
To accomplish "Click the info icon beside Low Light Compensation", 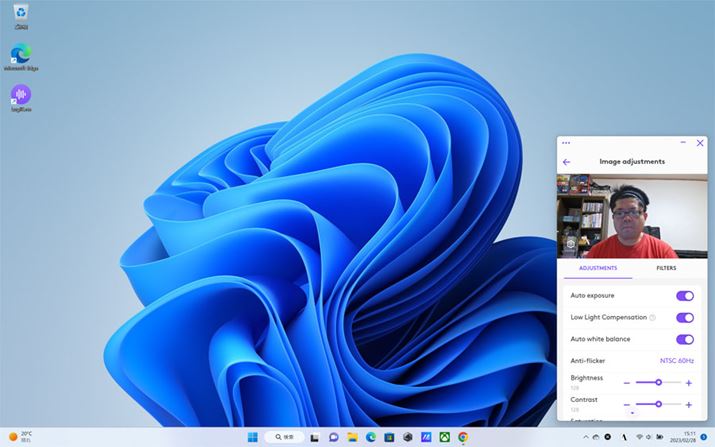I will coord(652,318).
